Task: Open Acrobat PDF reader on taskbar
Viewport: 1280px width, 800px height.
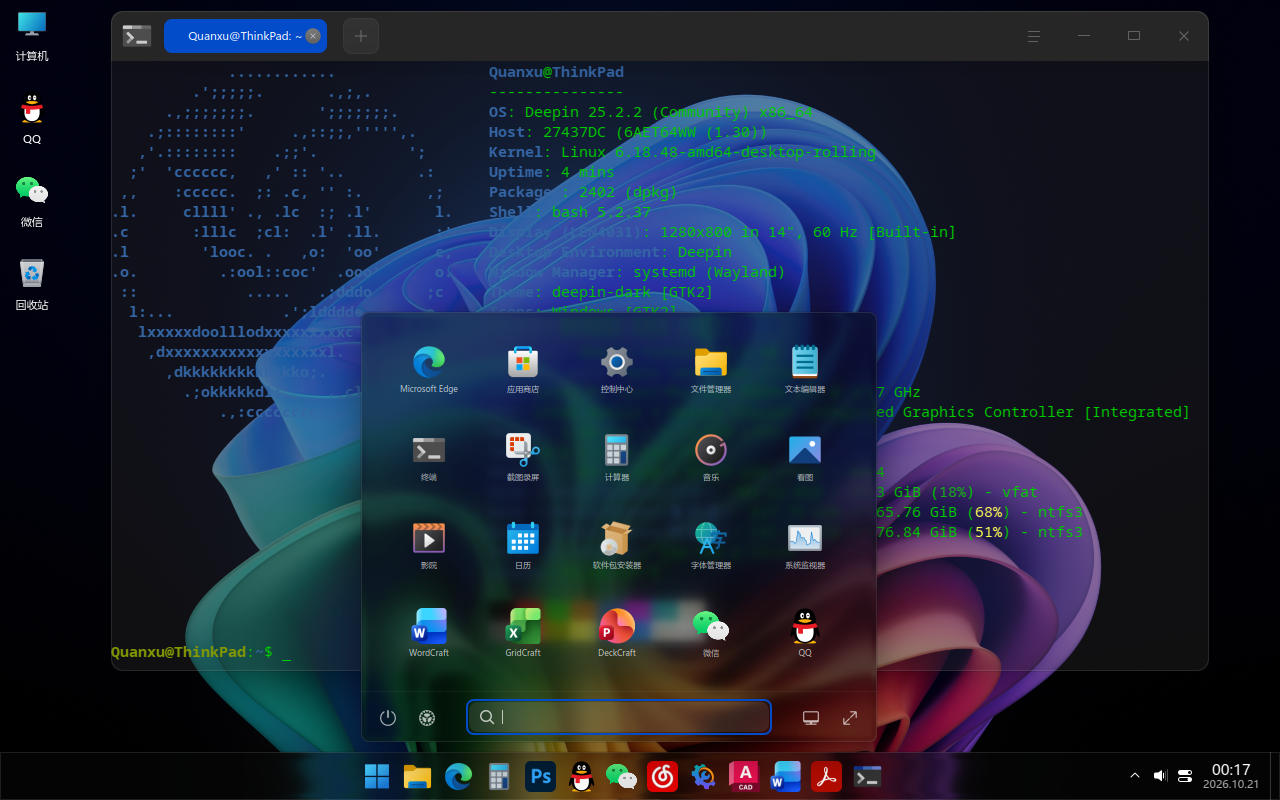Action: pyautogui.click(x=826, y=776)
